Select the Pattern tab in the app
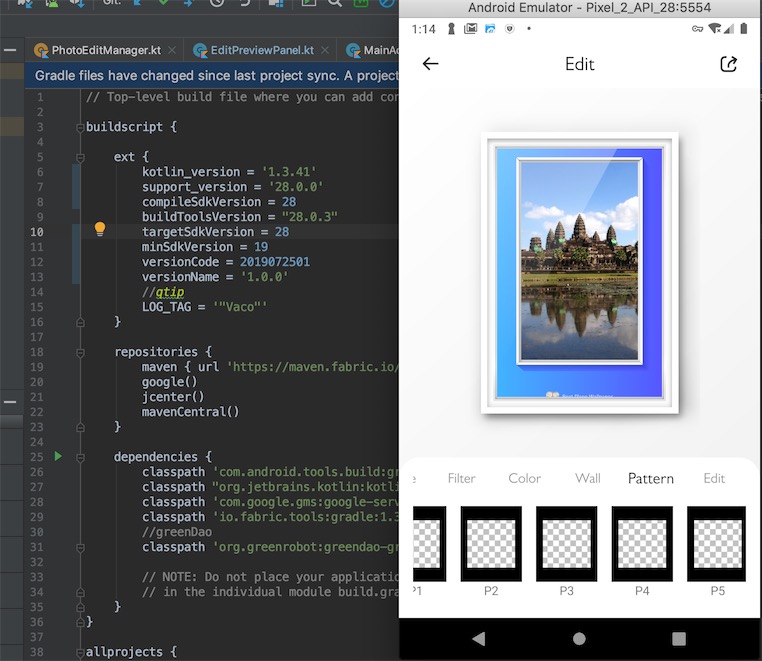 (651, 479)
